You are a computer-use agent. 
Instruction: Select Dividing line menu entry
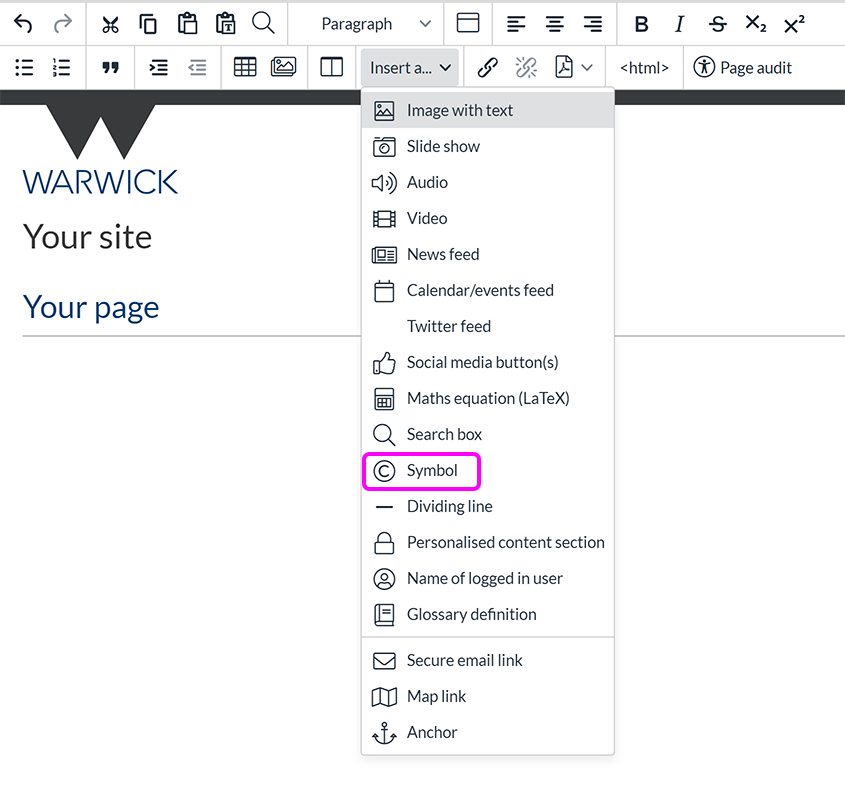pyautogui.click(x=449, y=506)
